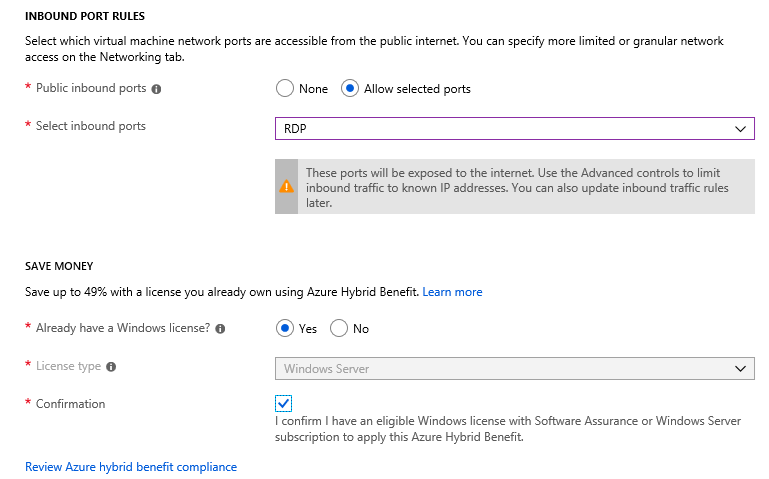Click the orange warning triangle icon
Screen dimensions: 769x479
click(286, 186)
